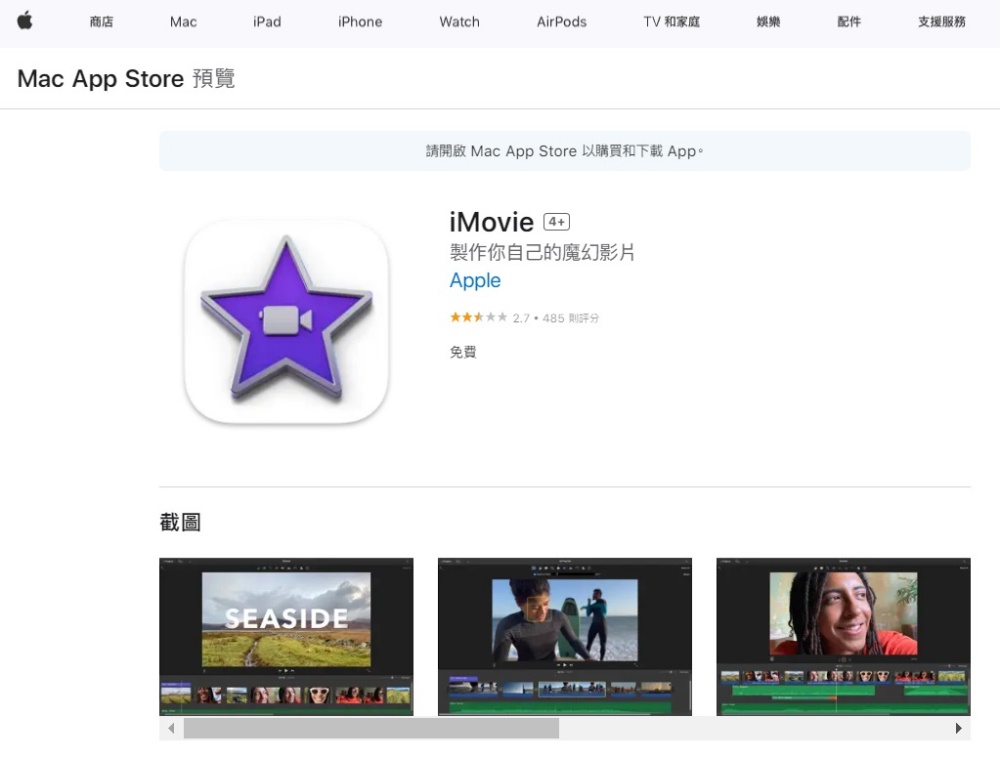This screenshot has width=1000, height=759.
Task: Open the SEASIDE screenshot thumbnail
Action: [286, 636]
